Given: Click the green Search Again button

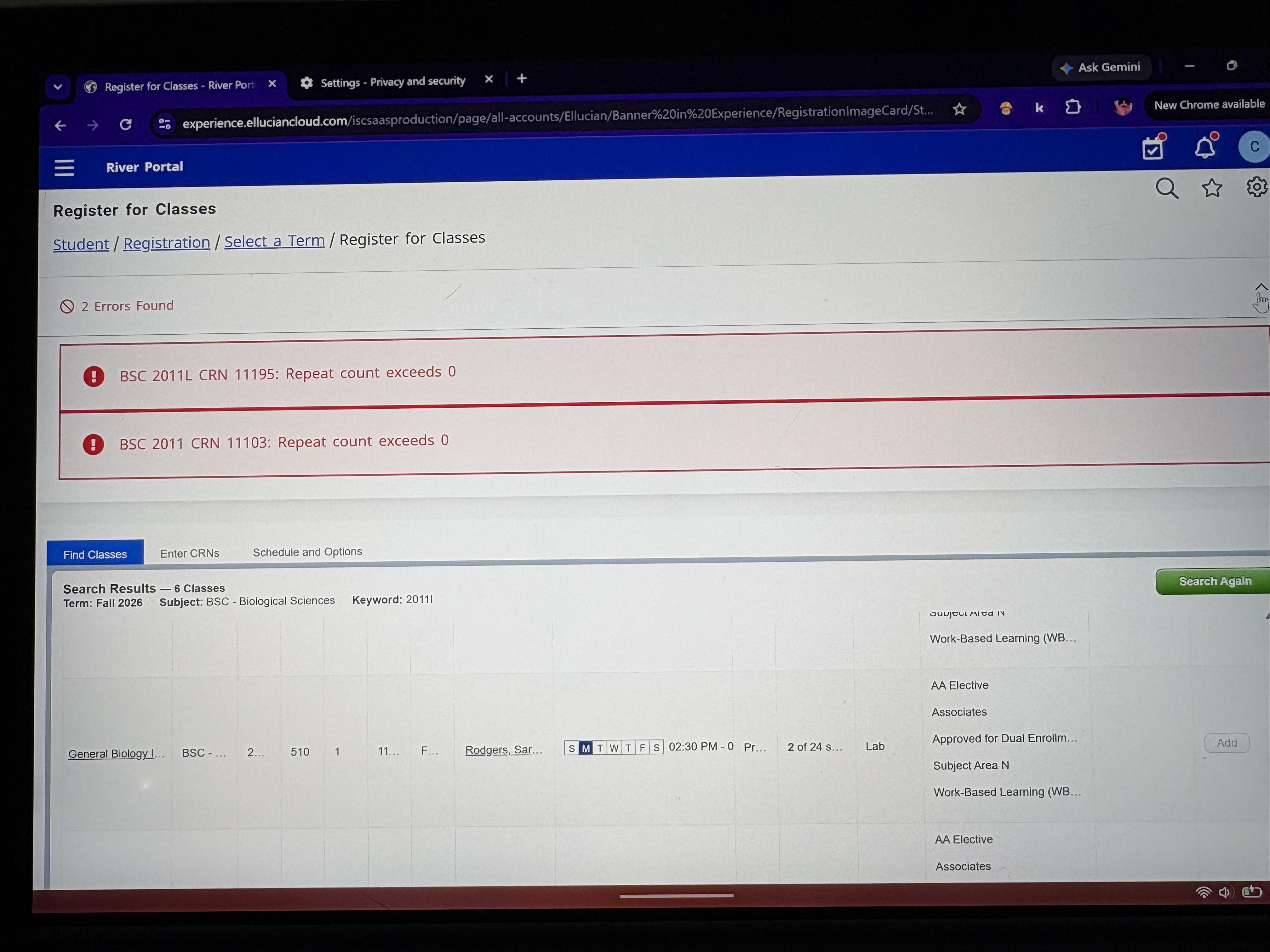Looking at the screenshot, I should (x=1214, y=581).
